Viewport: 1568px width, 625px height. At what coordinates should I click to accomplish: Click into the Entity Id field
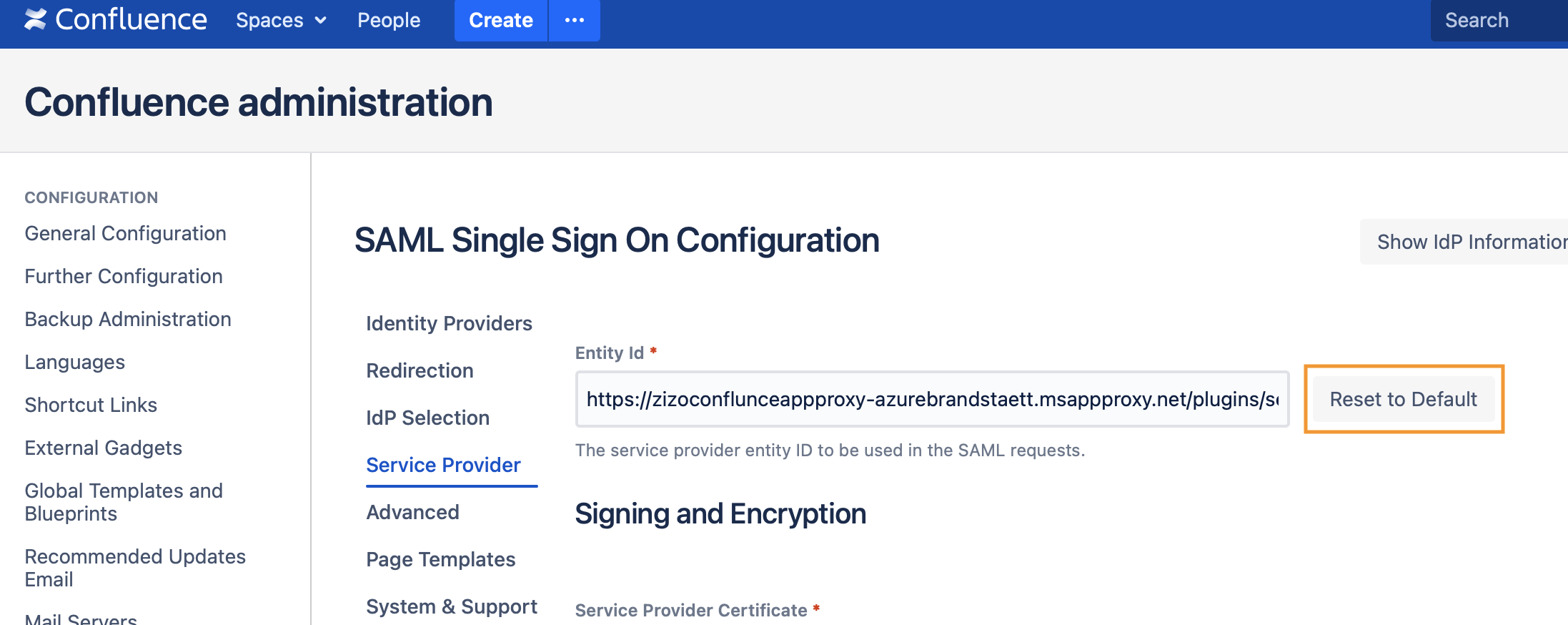pyautogui.click(x=932, y=399)
